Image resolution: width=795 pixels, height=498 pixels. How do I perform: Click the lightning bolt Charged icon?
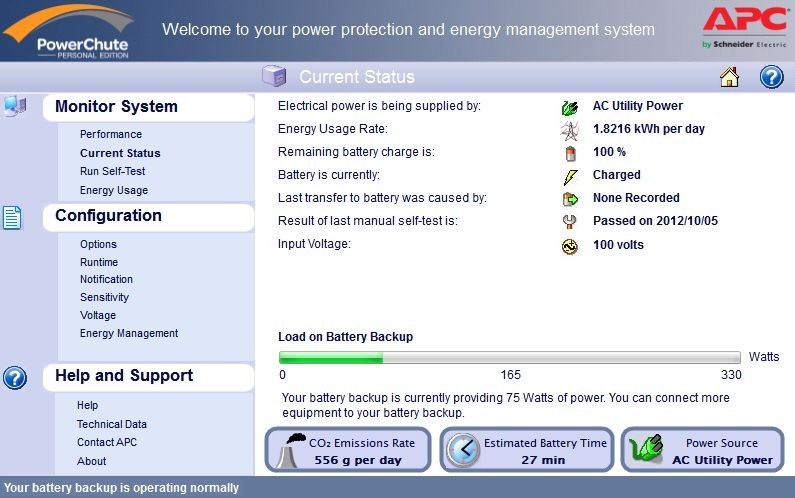(x=570, y=177)
